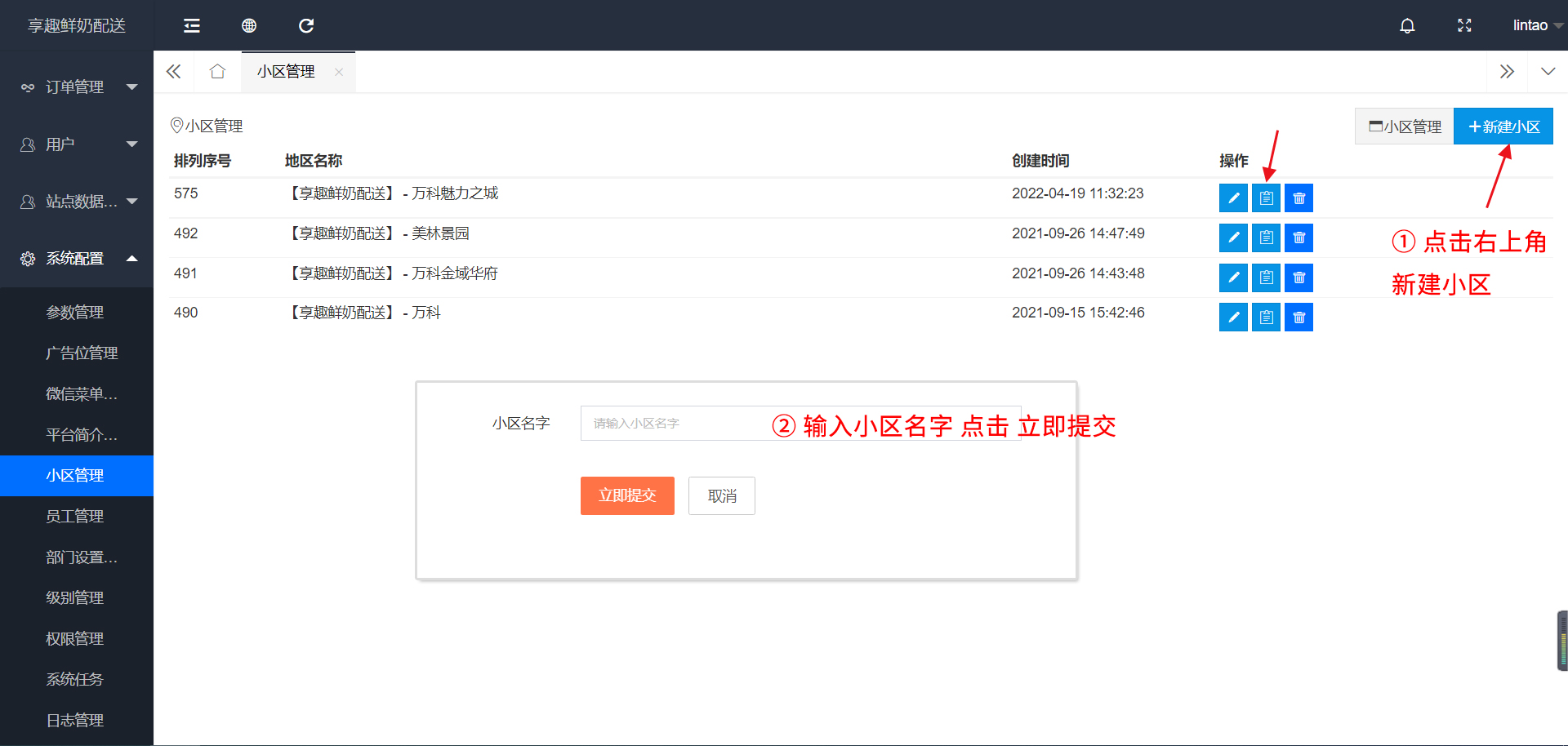This screenshot has height=746, width=1568.
Task: Click the clipboard icon for row 492
Action: 1266,238
